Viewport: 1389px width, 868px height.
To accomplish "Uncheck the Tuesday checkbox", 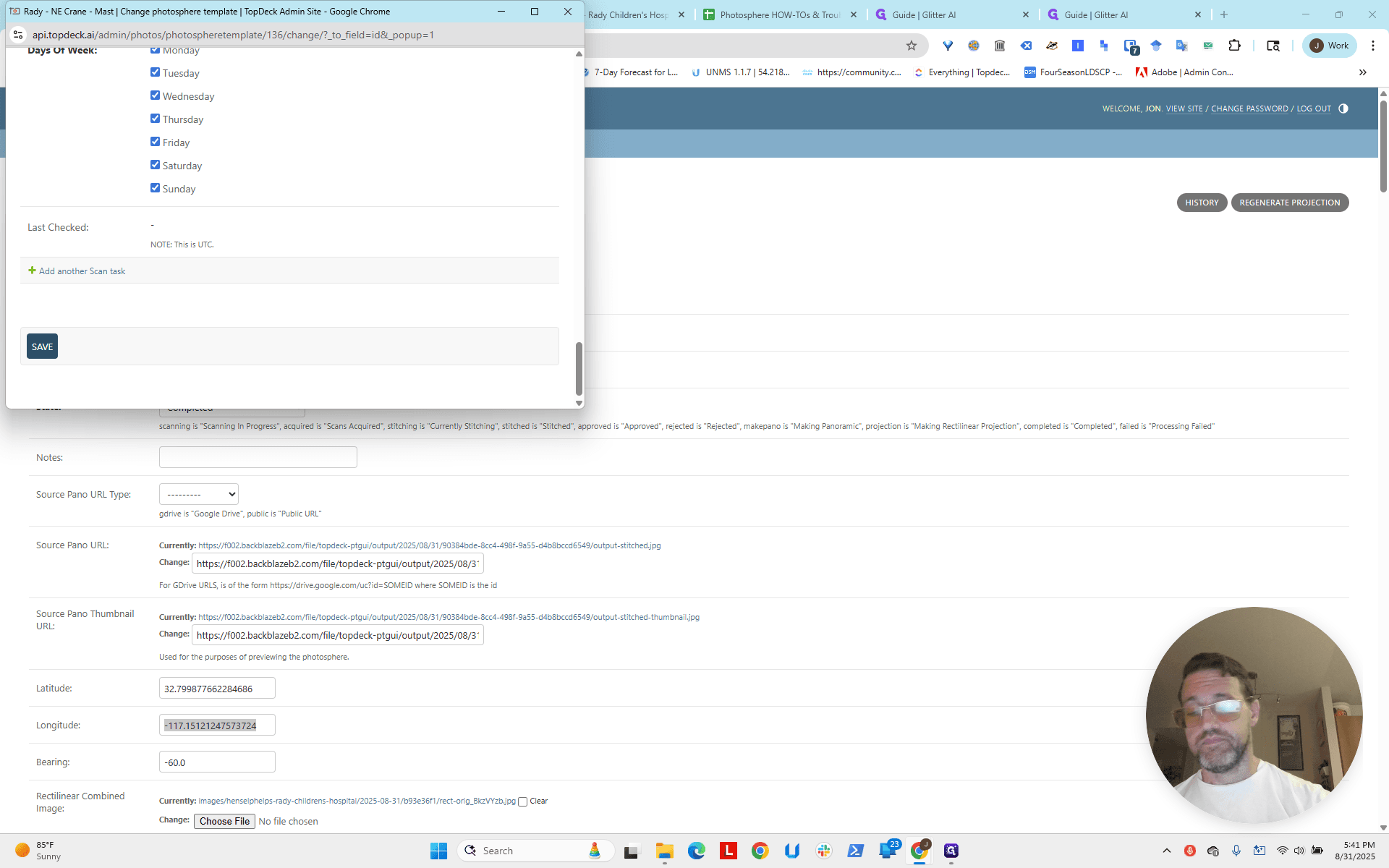I will coord(155,72).
